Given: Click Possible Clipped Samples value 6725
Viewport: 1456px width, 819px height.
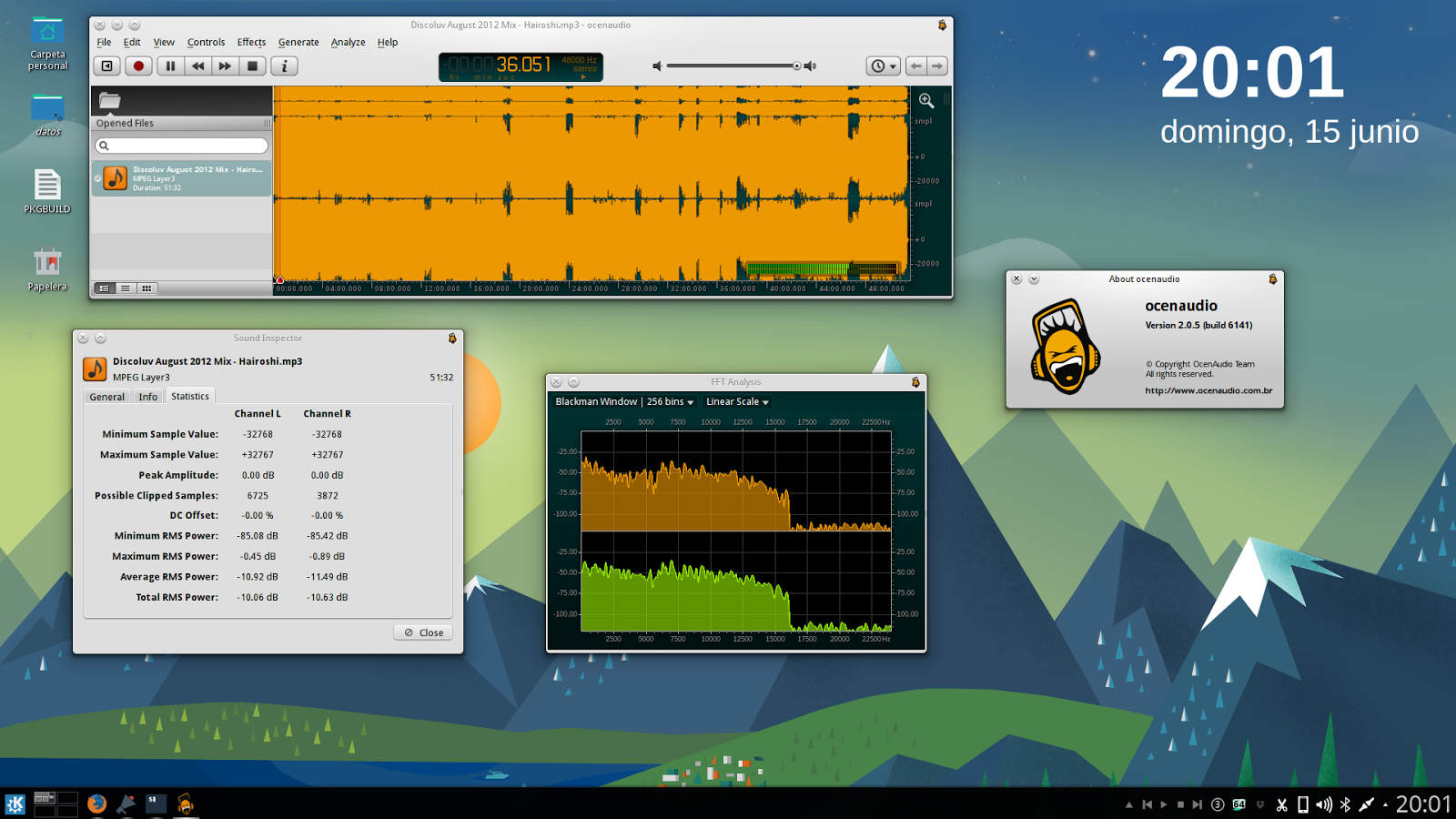Looking at the screenshot, I should click(x=258, y=496).
